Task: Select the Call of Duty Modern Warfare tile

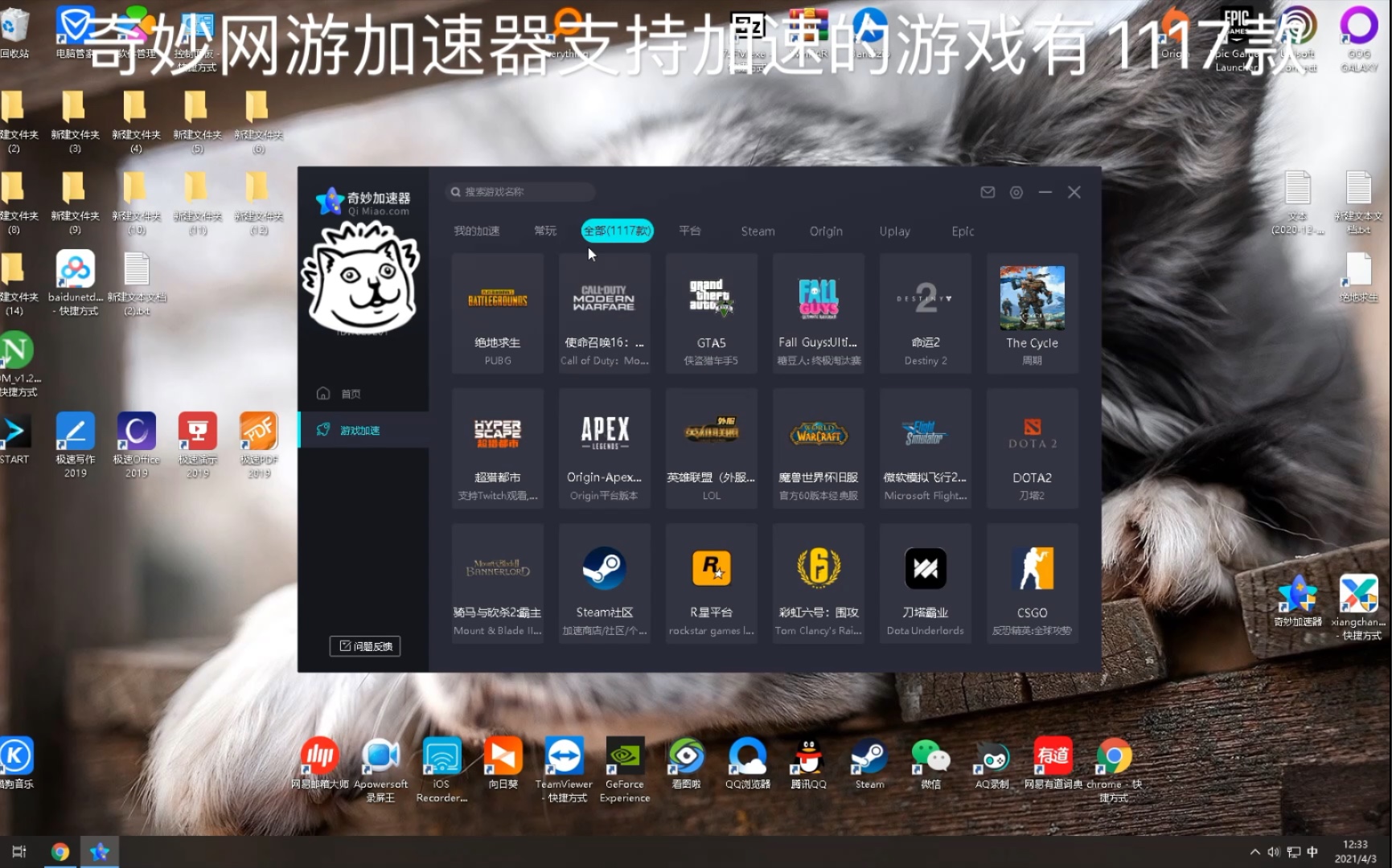Action: tap(604, 313)
